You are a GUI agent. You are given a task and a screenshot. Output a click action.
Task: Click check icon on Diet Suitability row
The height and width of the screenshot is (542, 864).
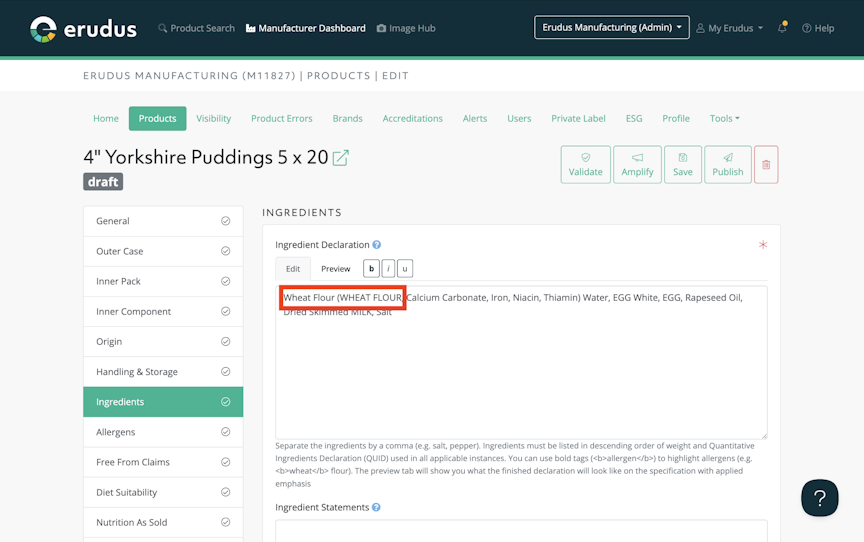point(226,492)
